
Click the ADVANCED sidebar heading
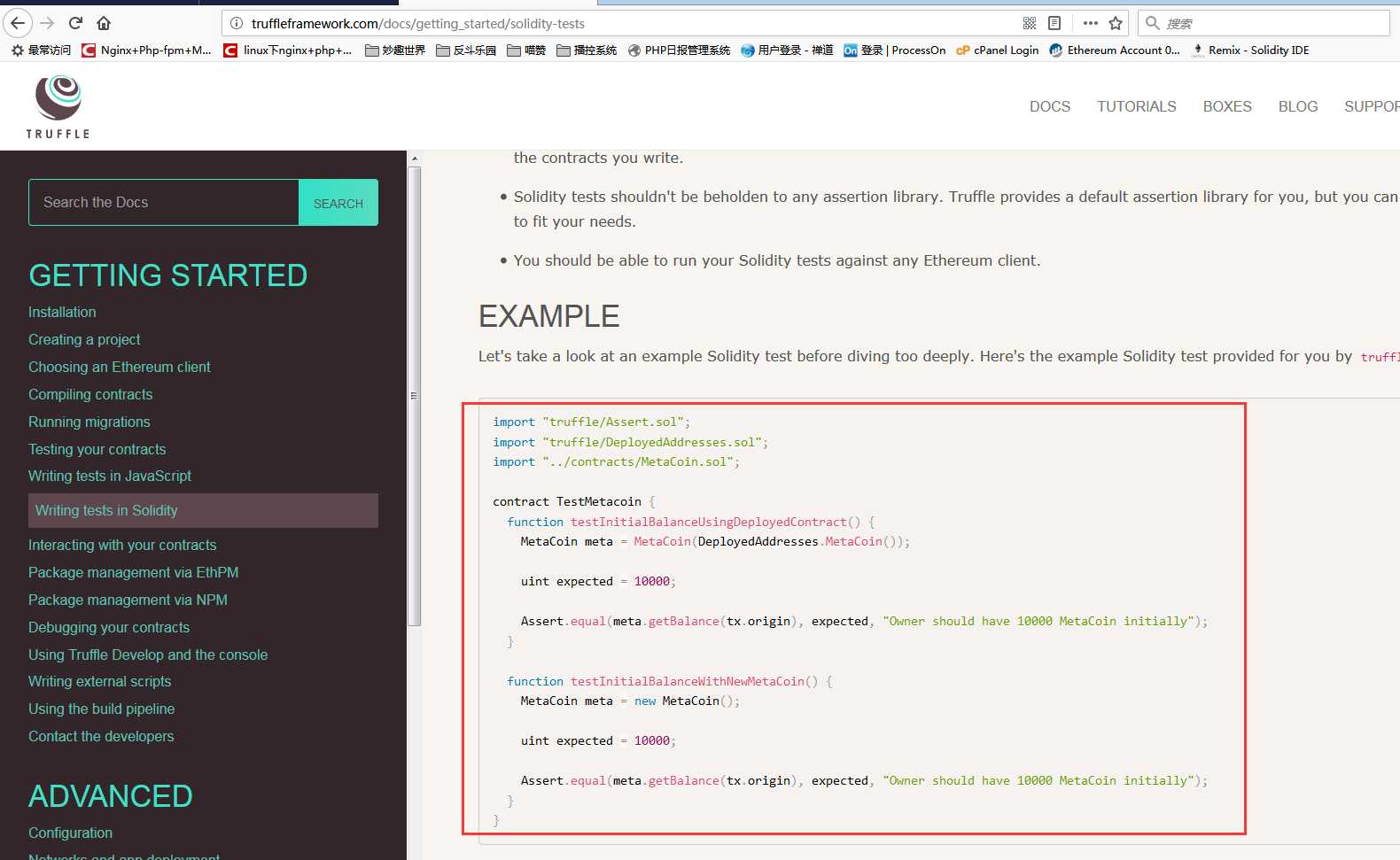tap(110, 796)
